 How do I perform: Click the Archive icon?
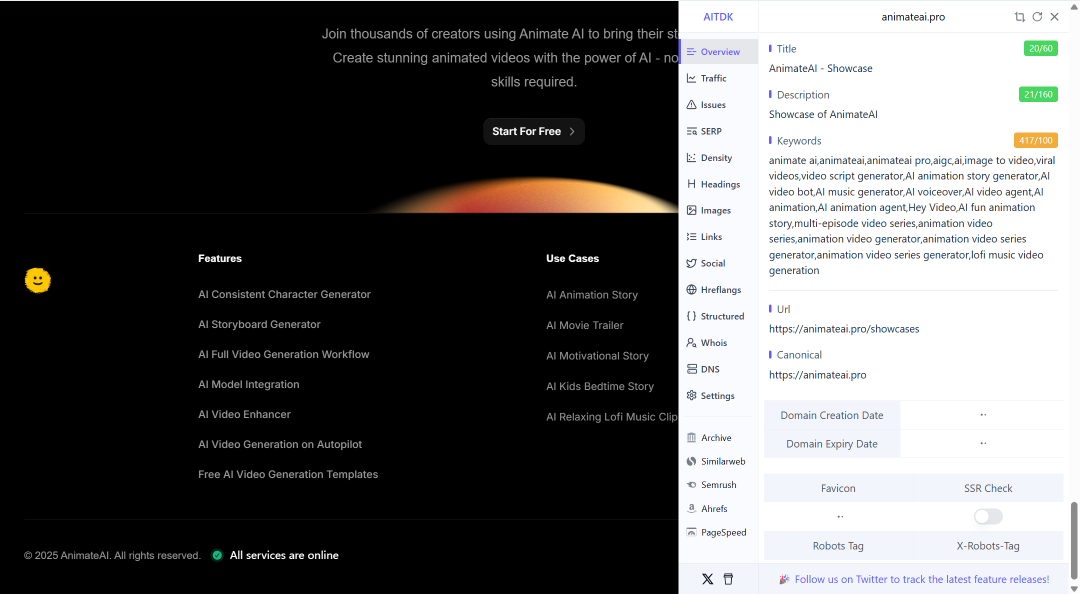coord(692,438)
